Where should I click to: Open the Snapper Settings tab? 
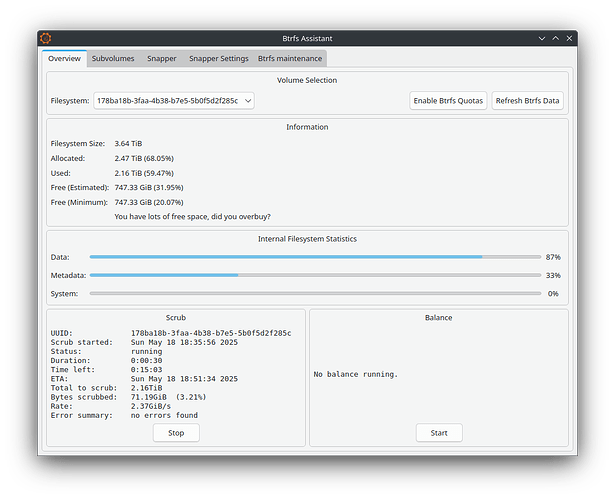pos(218,58)
